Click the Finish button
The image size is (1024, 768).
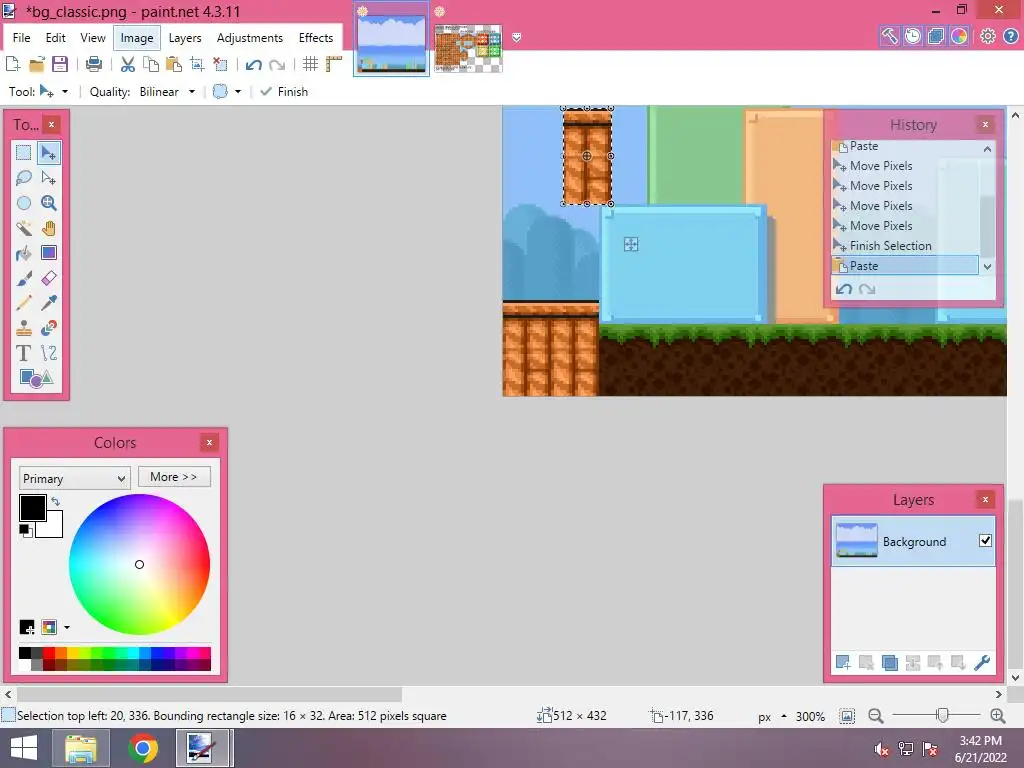[x=284, y=91]
